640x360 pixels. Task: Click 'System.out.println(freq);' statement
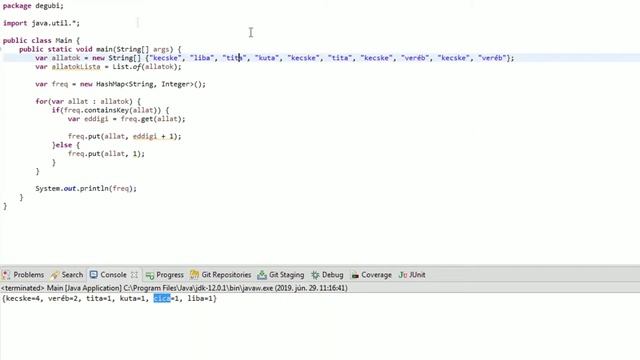(86, 188)
